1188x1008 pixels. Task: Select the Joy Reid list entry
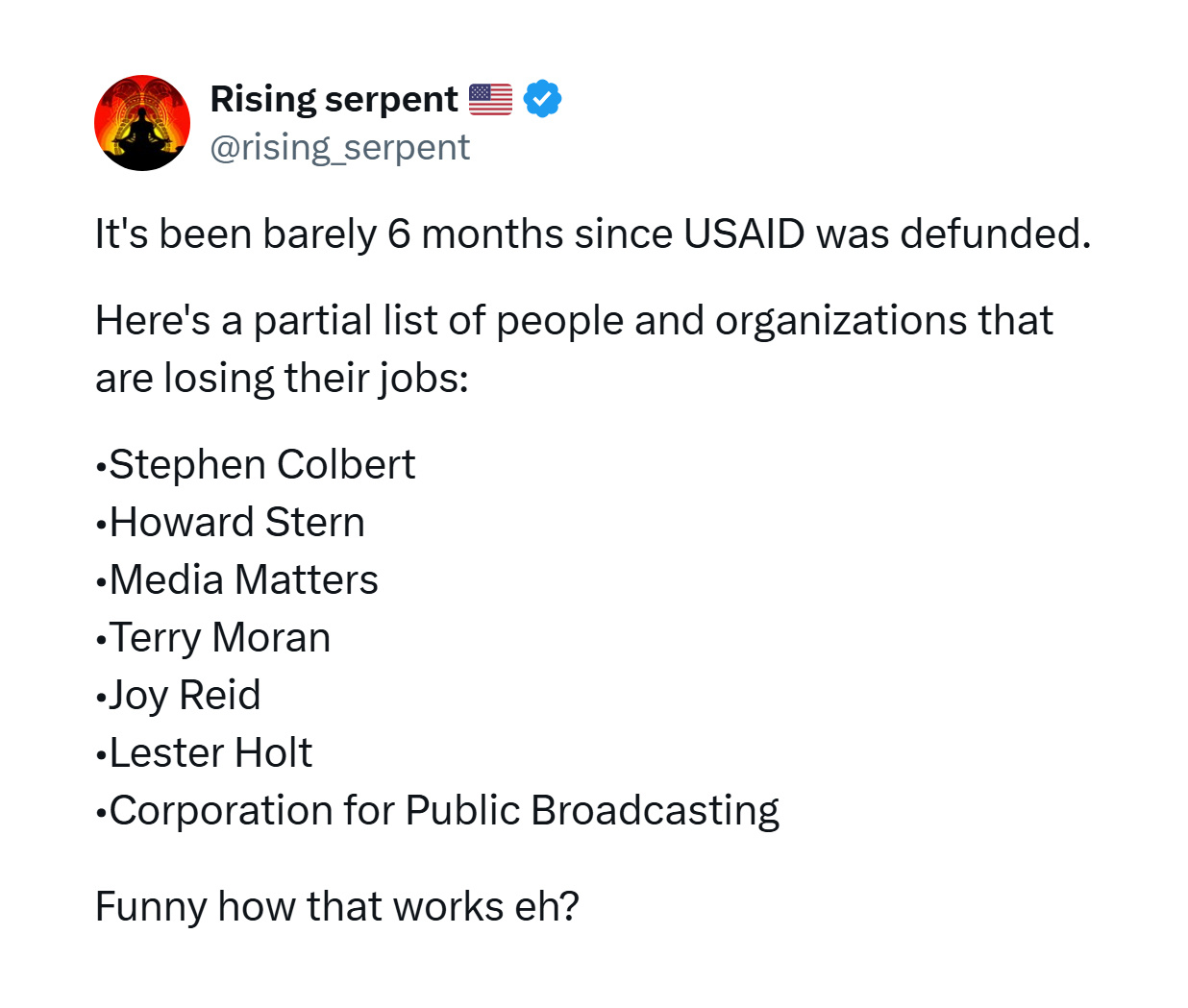tap(178, 695)
